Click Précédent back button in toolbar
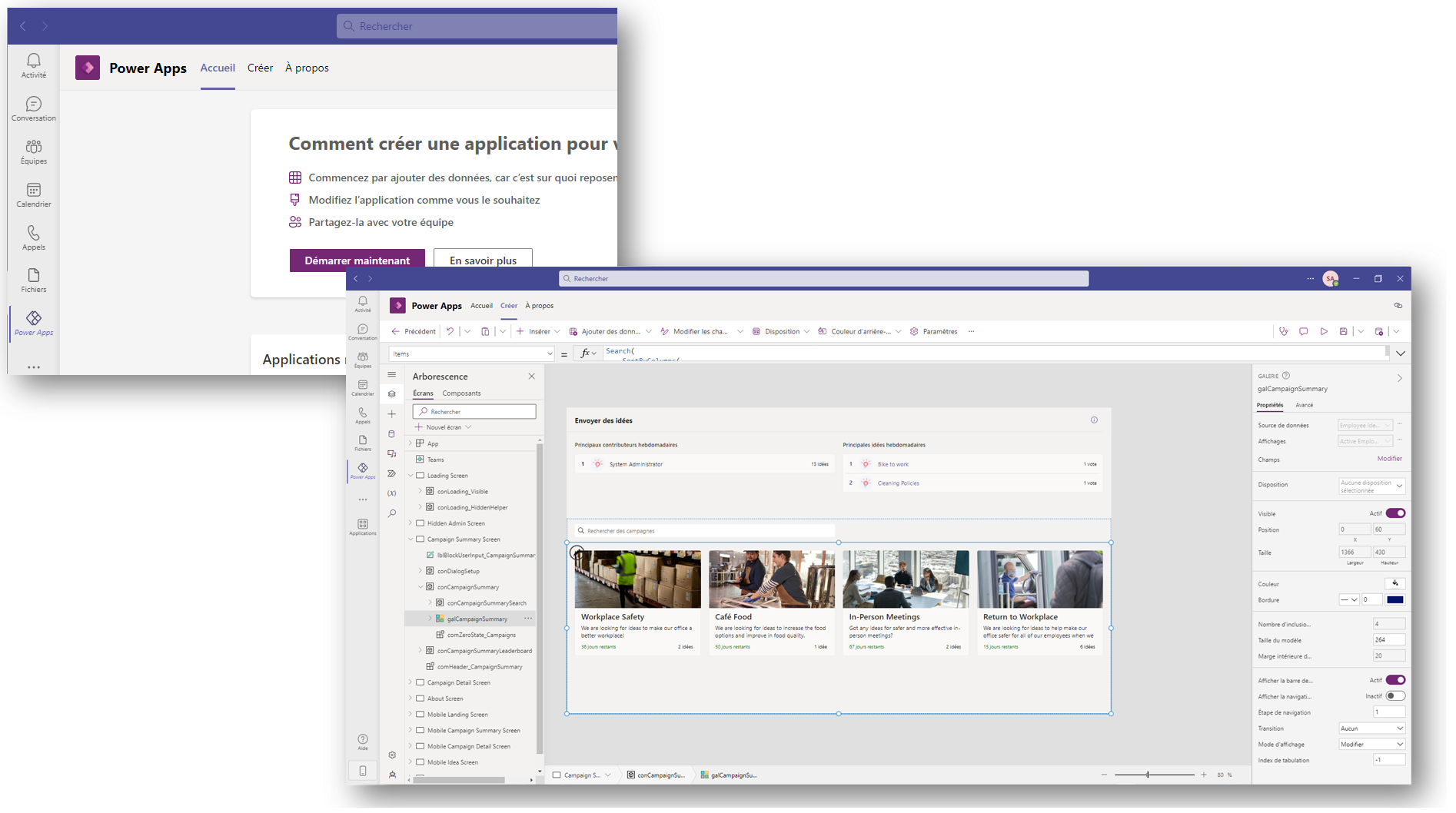This screenshot has width=1456, height=813. click(414, 331)
